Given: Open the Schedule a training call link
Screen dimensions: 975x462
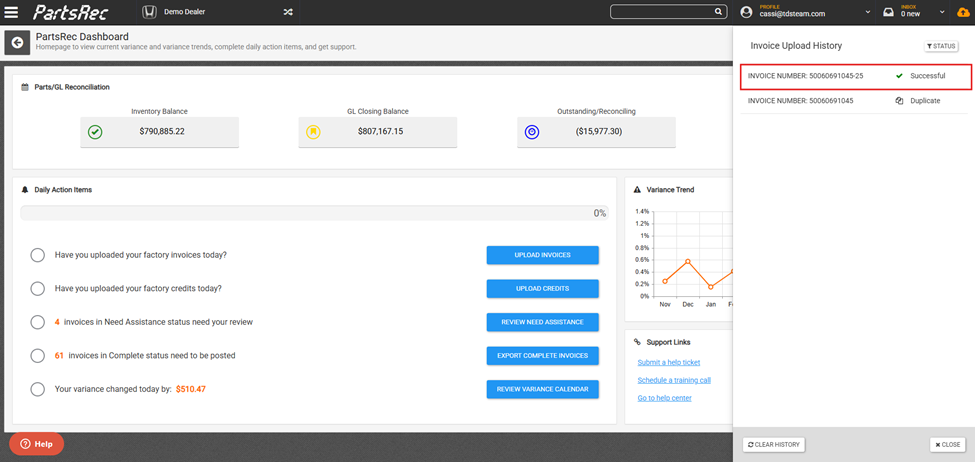Looking at the screenshot, I should (674, 380).
